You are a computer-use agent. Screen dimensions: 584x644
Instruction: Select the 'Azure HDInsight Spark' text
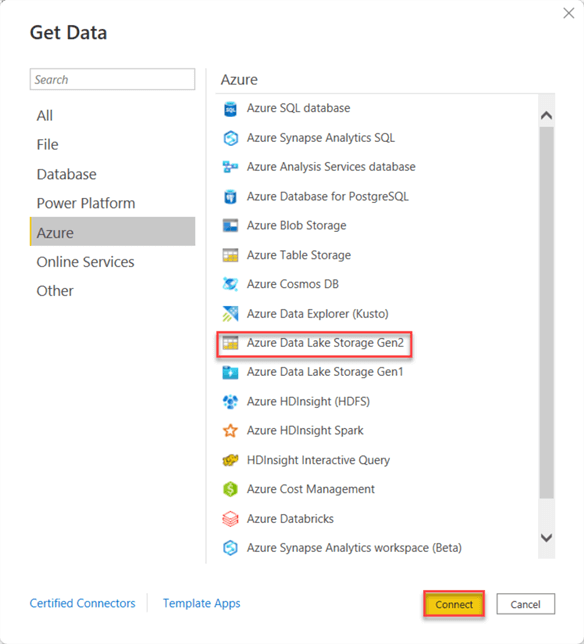[305, 430]
